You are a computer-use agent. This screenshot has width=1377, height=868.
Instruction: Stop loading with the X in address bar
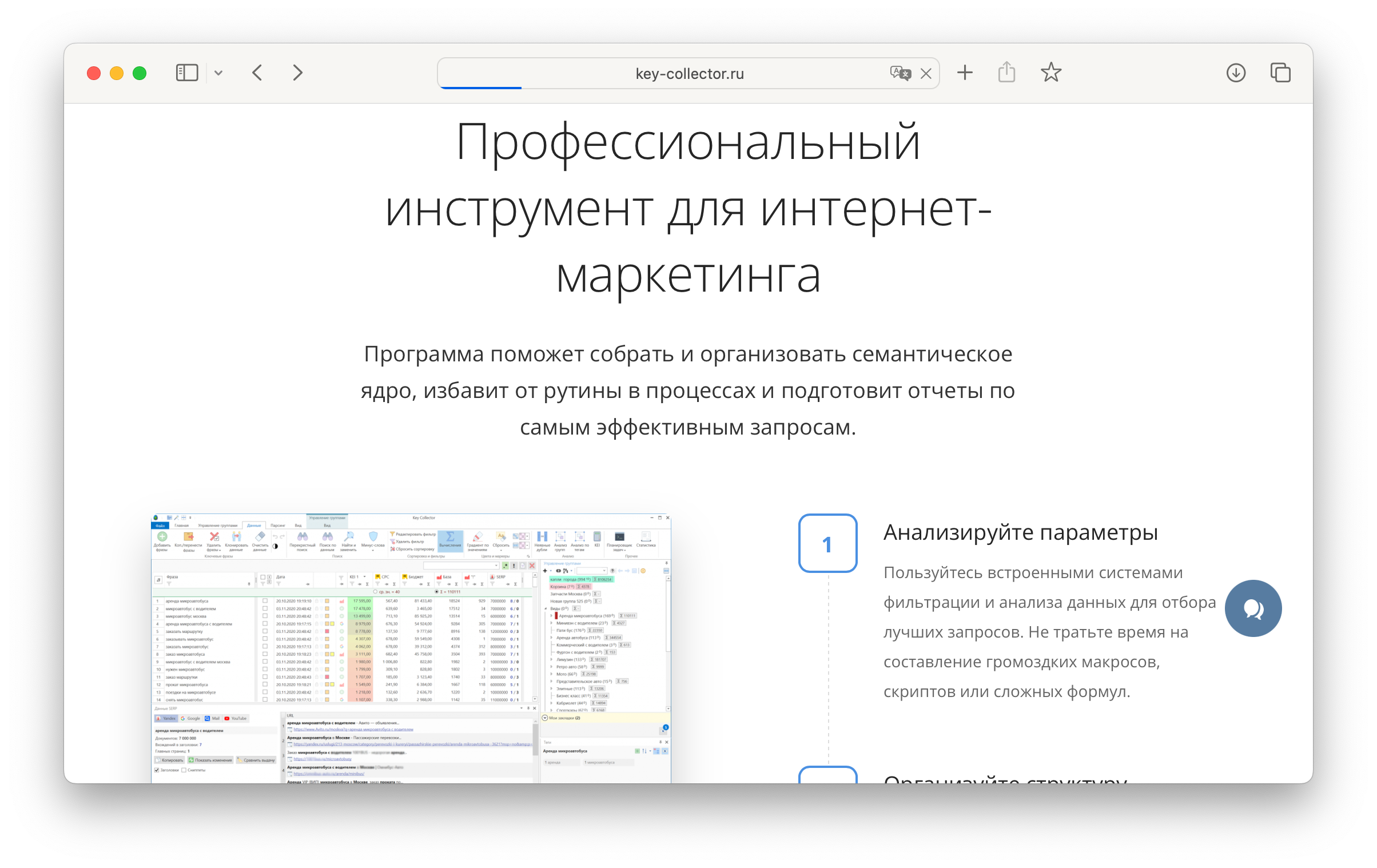(x=926, y=74)
